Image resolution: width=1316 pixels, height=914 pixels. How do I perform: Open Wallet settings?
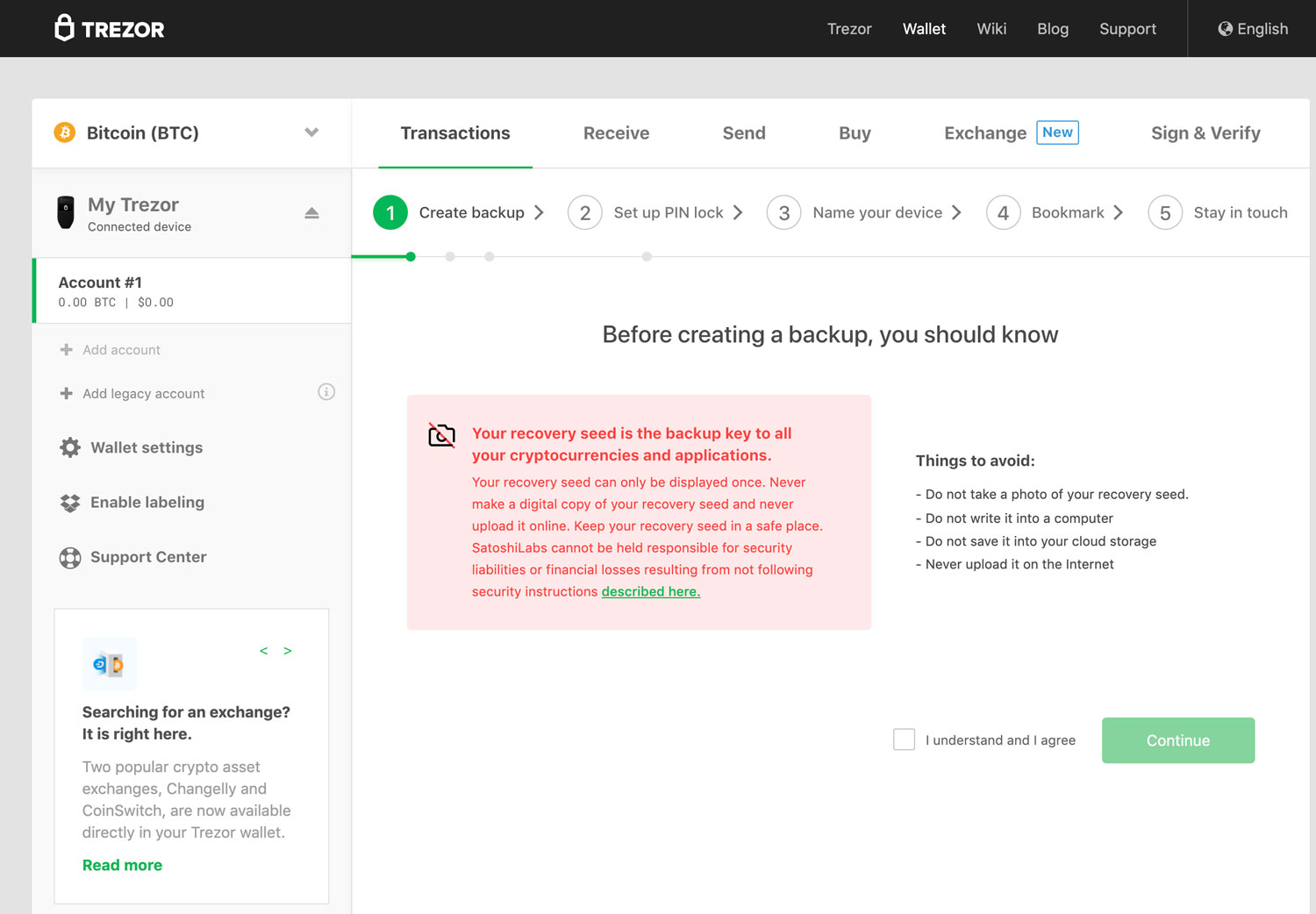point(147,447)
